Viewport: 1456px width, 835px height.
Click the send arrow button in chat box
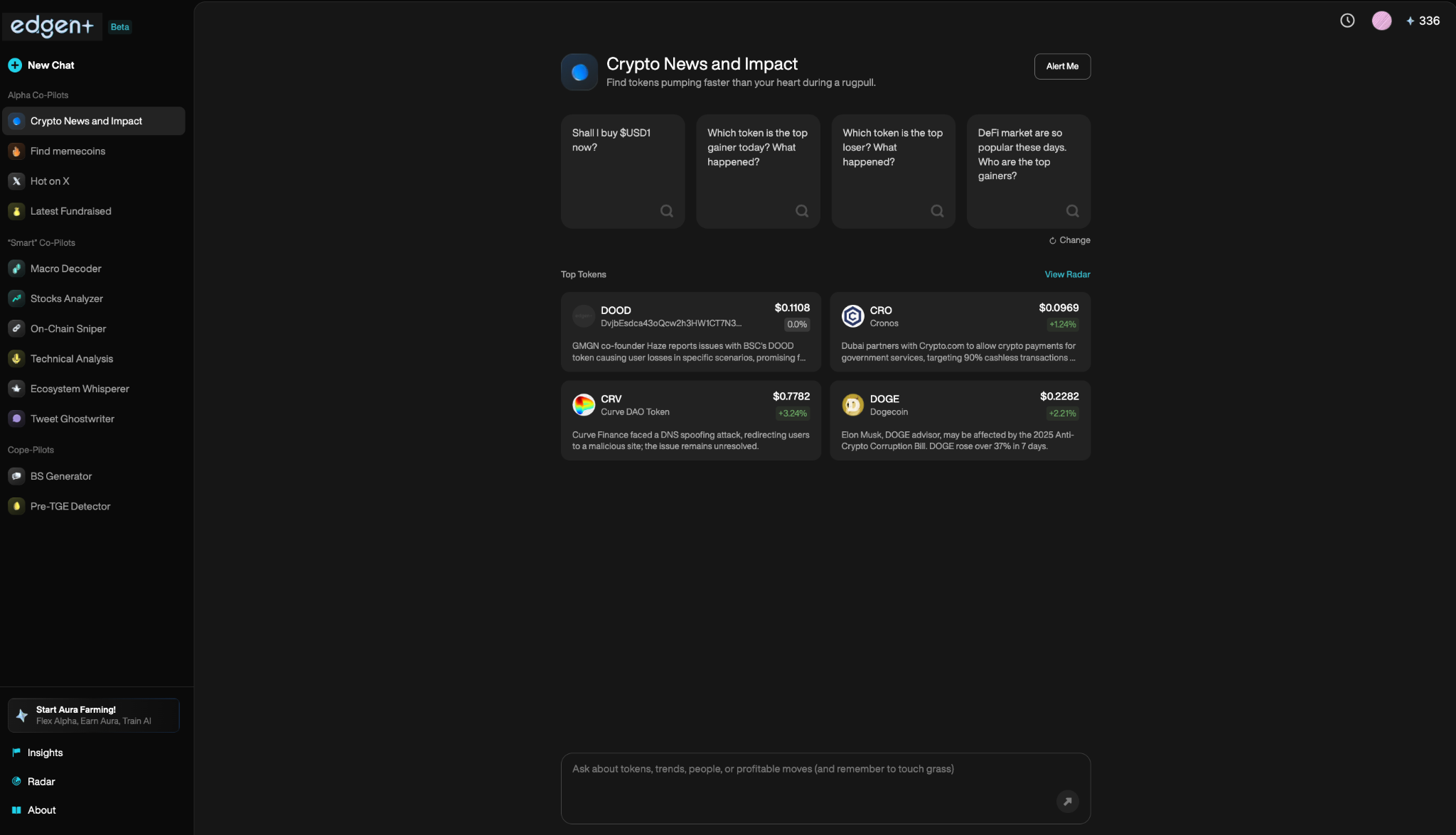(x=1067, y=802)
